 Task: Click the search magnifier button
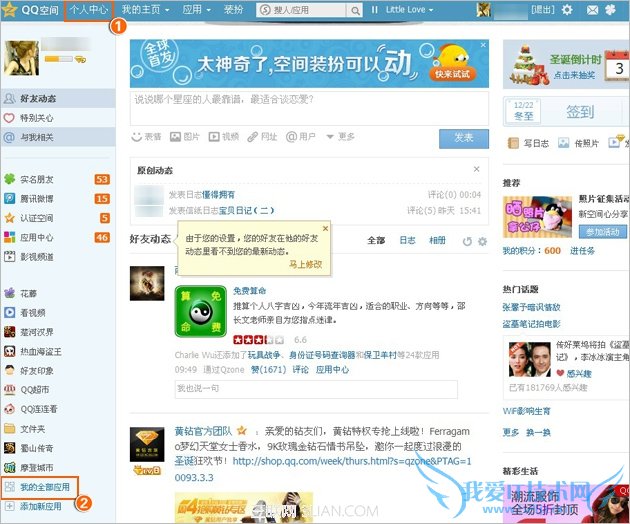tap(355, 10)
